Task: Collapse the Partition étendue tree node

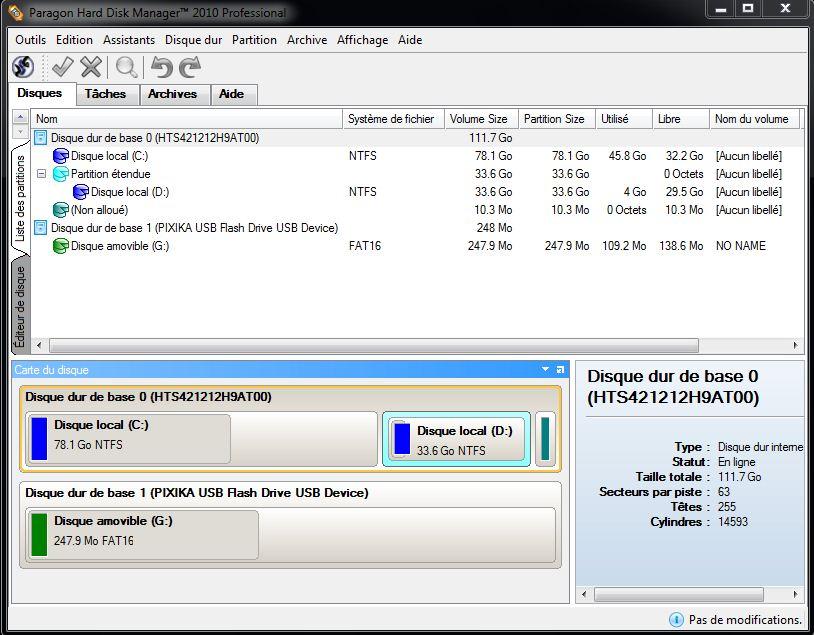Action: [42, 174]
